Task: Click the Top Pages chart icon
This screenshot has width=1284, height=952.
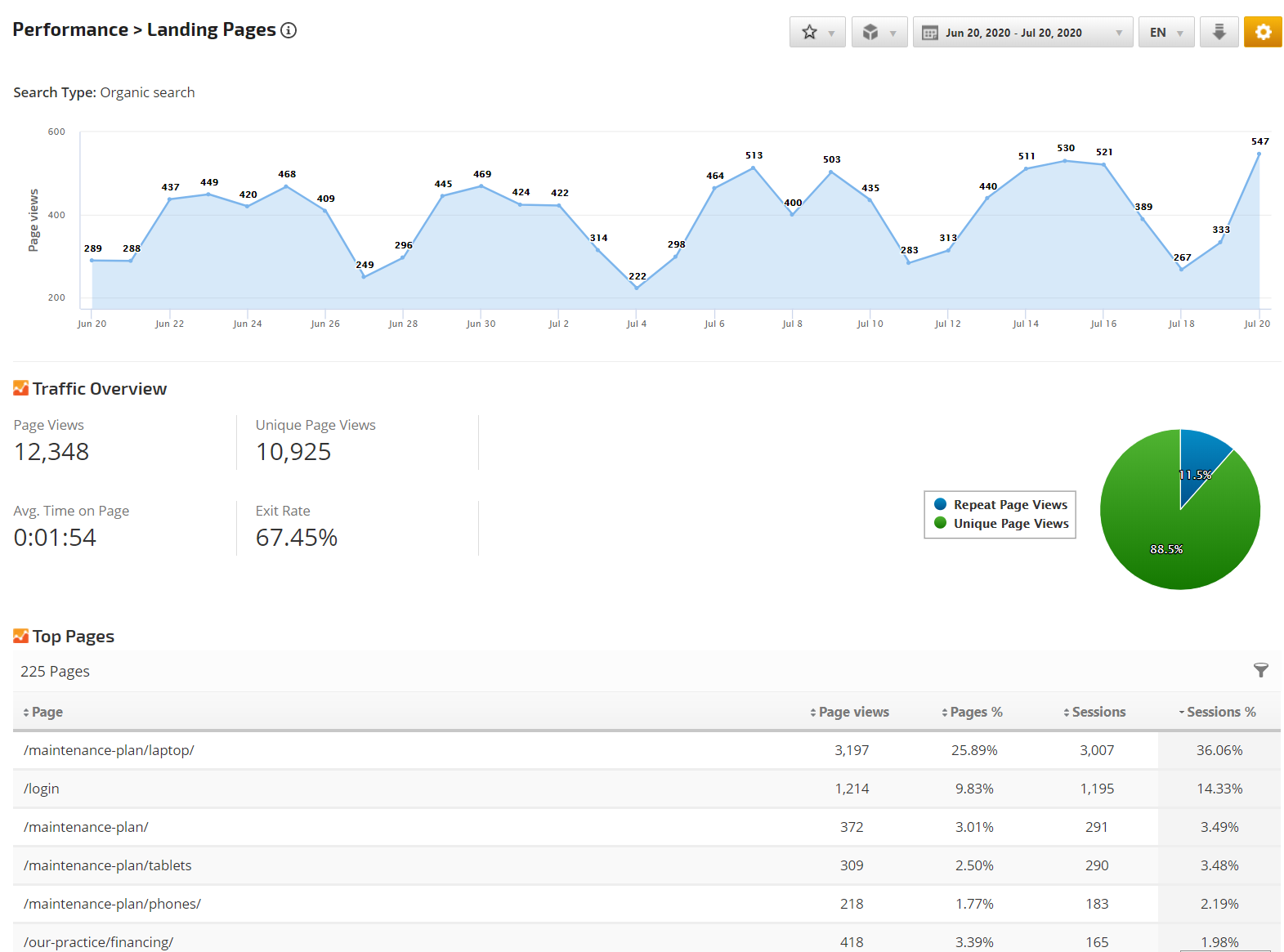Action: point(21,636)
